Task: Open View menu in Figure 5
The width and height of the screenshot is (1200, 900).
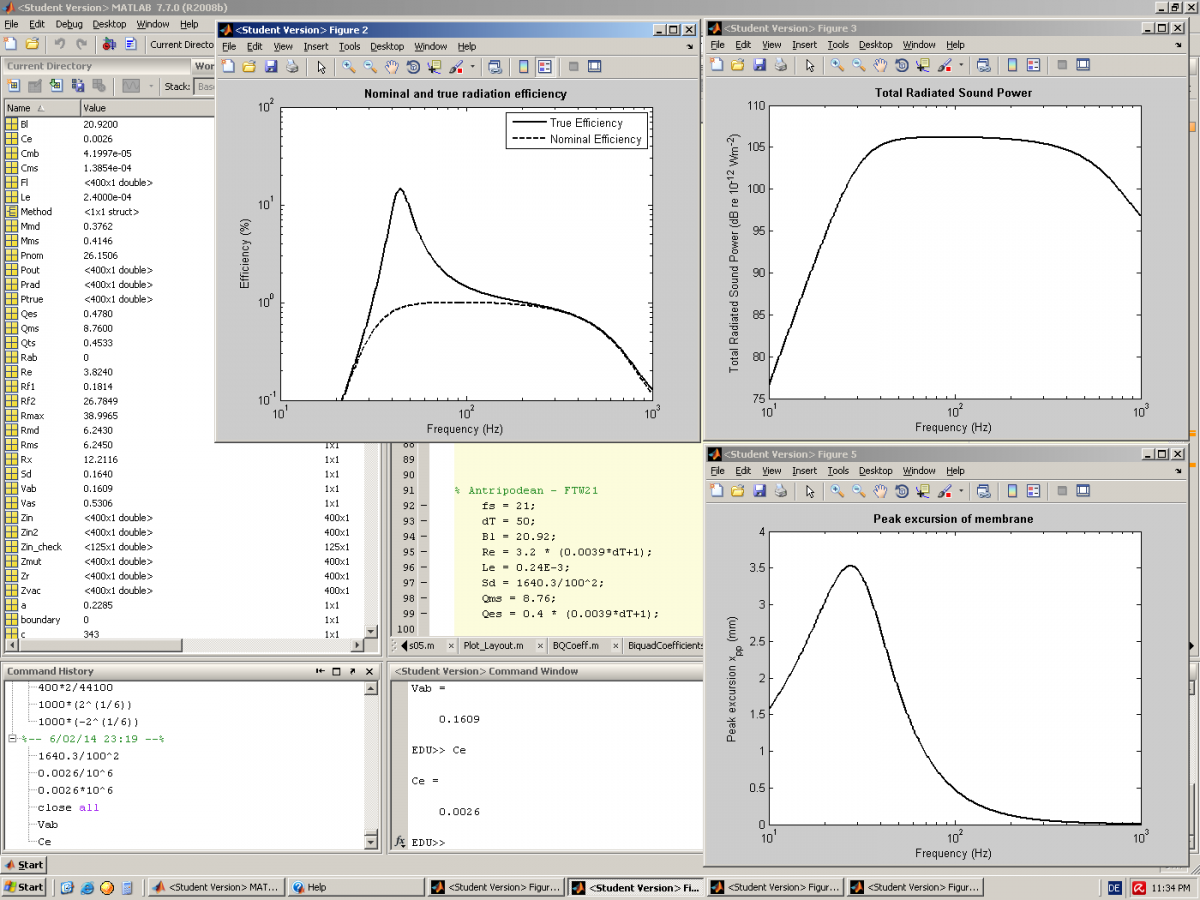Action: point(771,471)
